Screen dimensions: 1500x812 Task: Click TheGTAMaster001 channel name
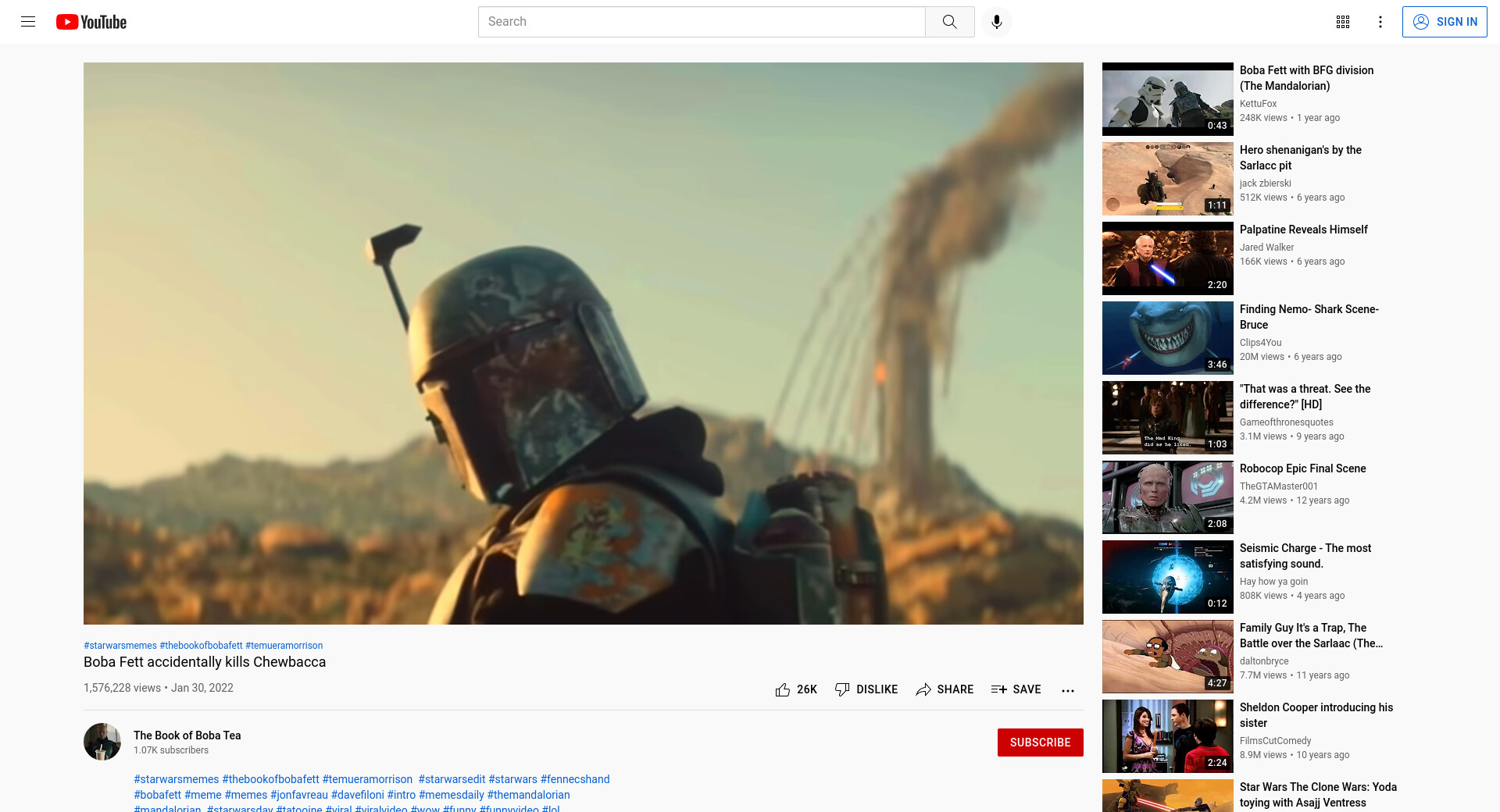click(1279, 486)
